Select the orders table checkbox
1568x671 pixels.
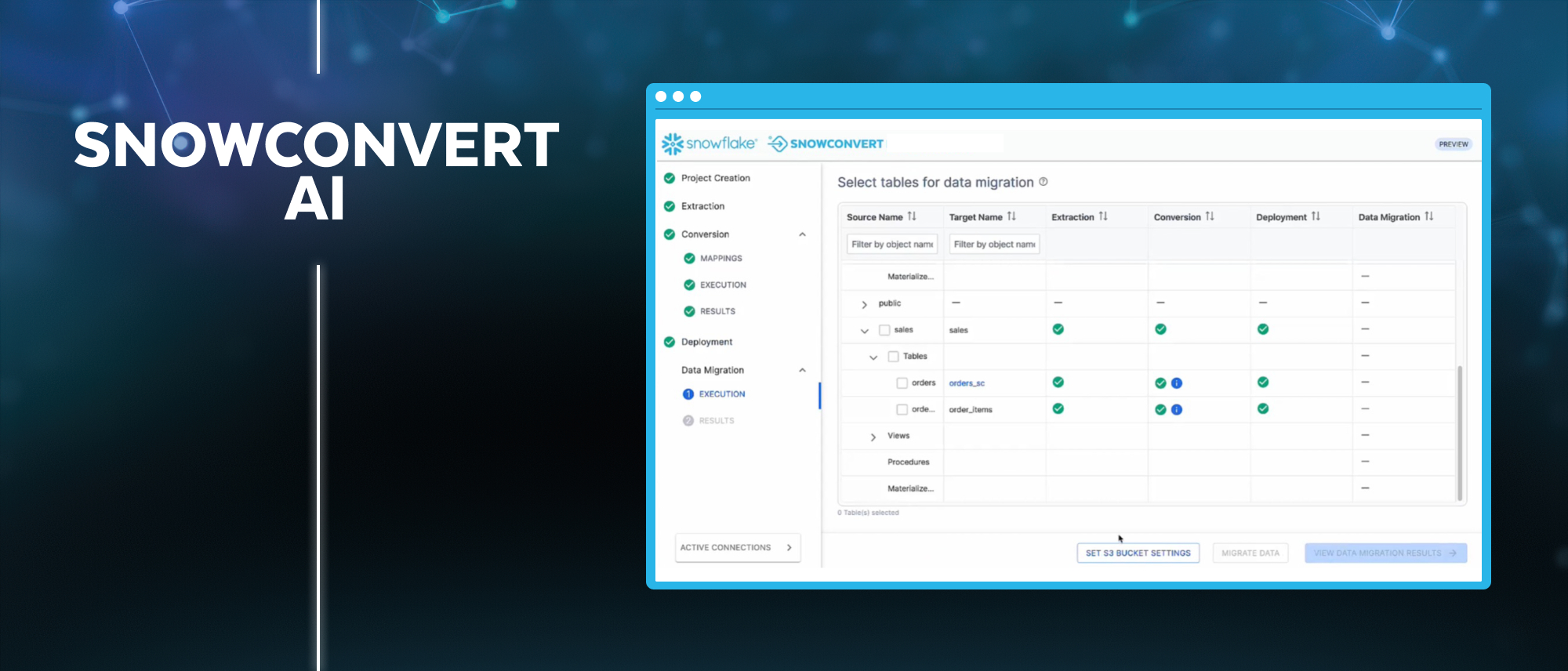pyautogui.click(x=902, y=383)
